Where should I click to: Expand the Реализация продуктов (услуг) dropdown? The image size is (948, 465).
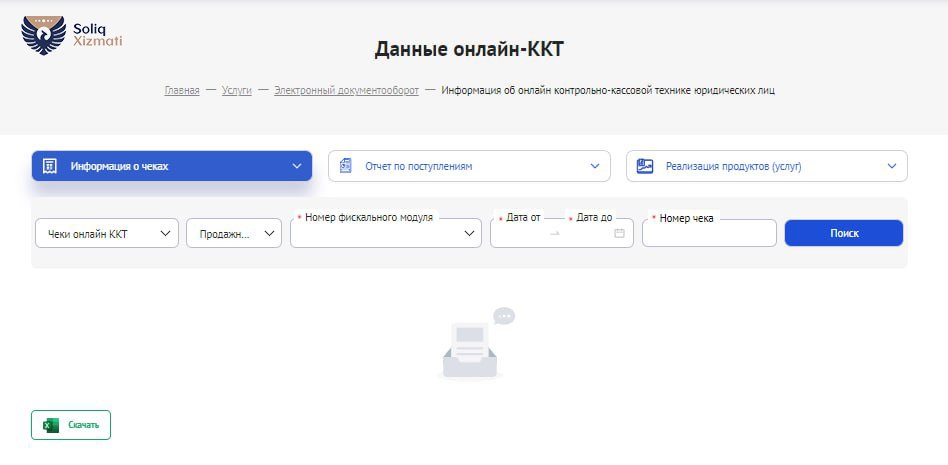pos(891,166)
